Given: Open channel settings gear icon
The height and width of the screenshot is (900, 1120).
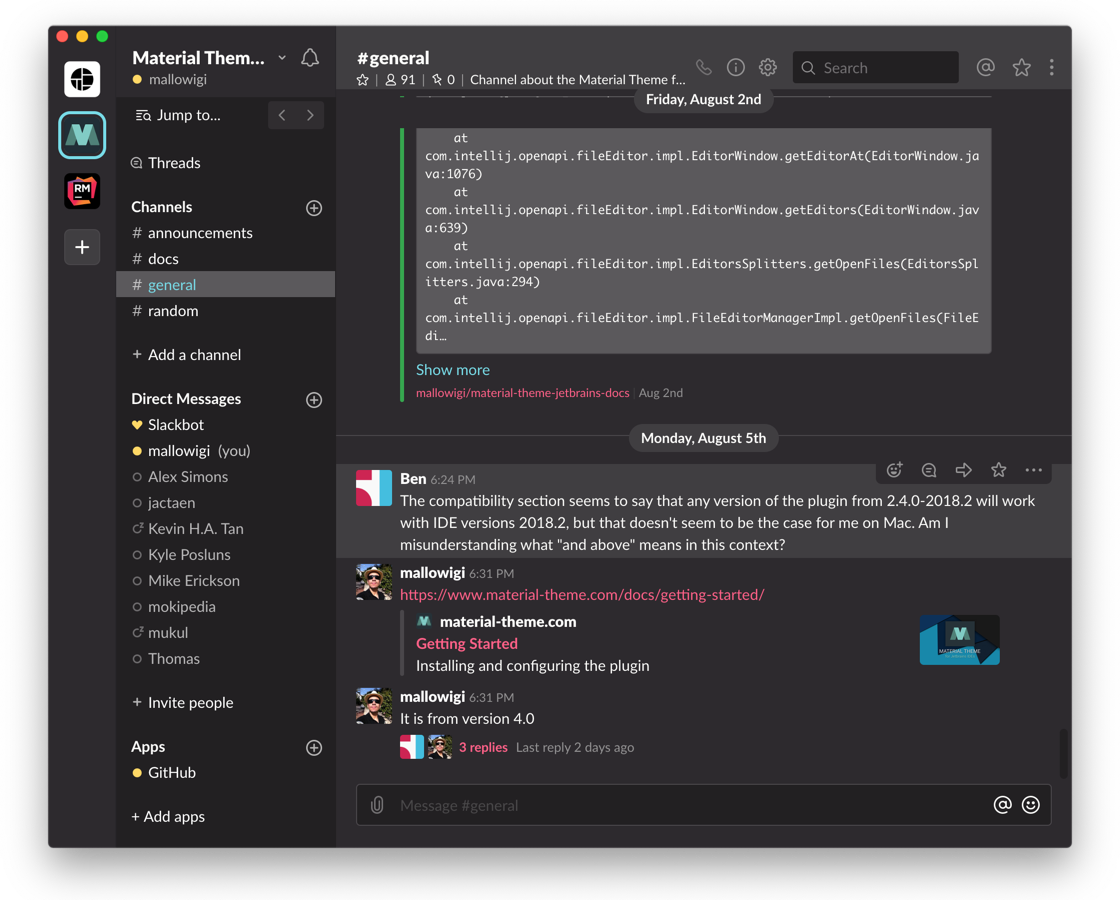Looking at the screenshot, I should (768, 67).
